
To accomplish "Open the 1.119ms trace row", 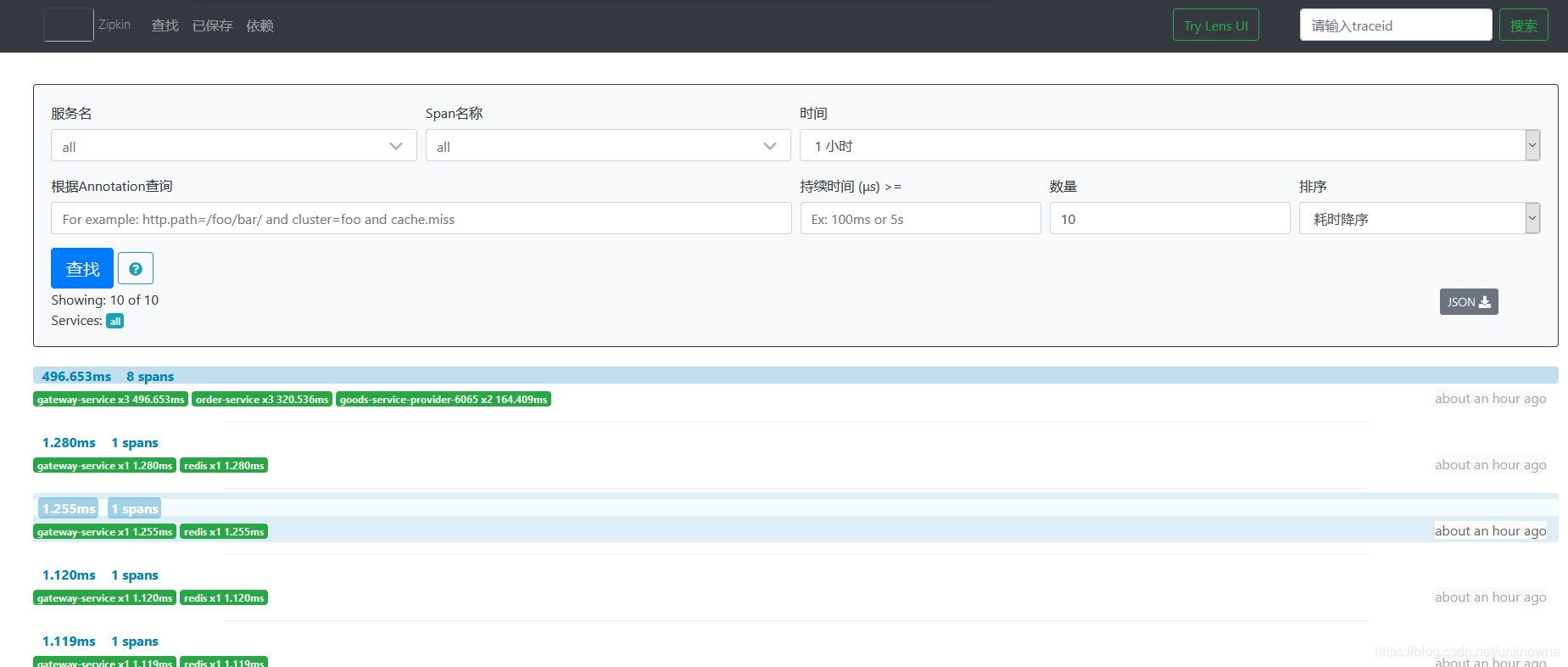I will coord(795,642).
